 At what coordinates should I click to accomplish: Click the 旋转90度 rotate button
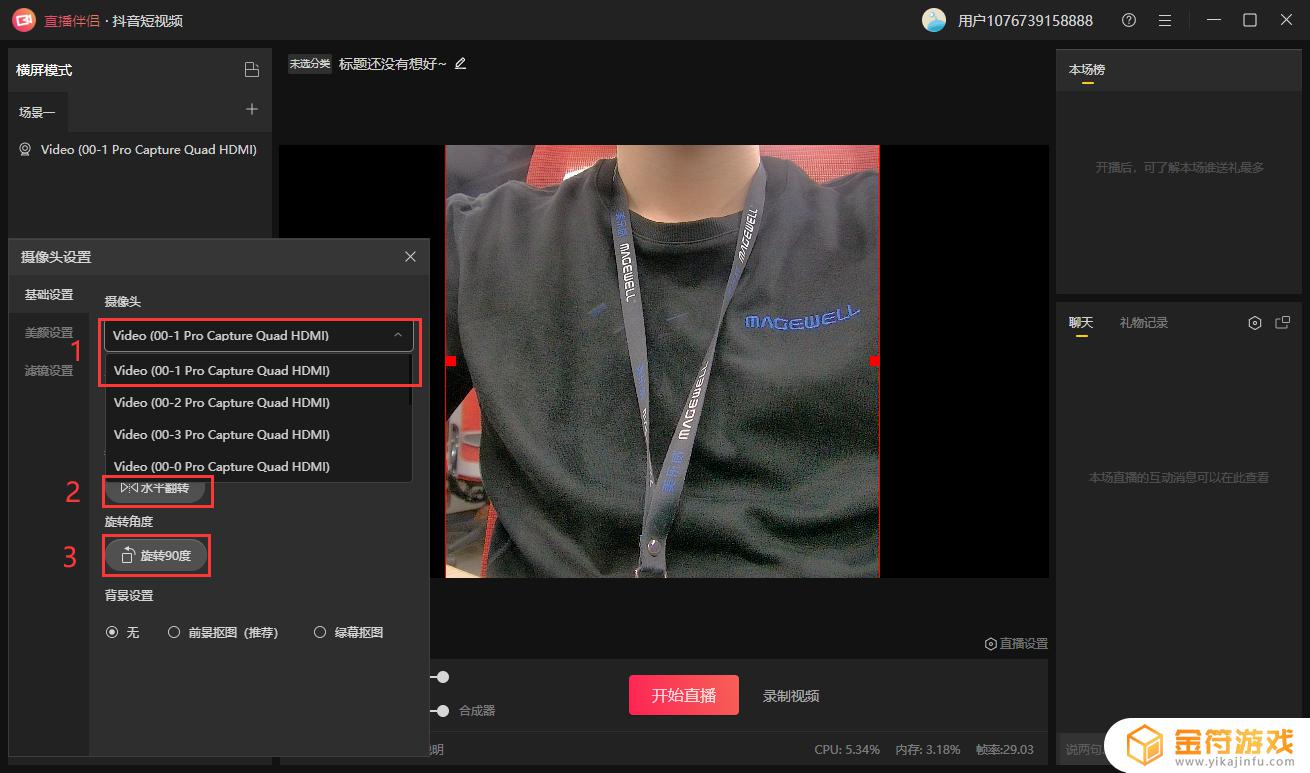coord(156,555)
